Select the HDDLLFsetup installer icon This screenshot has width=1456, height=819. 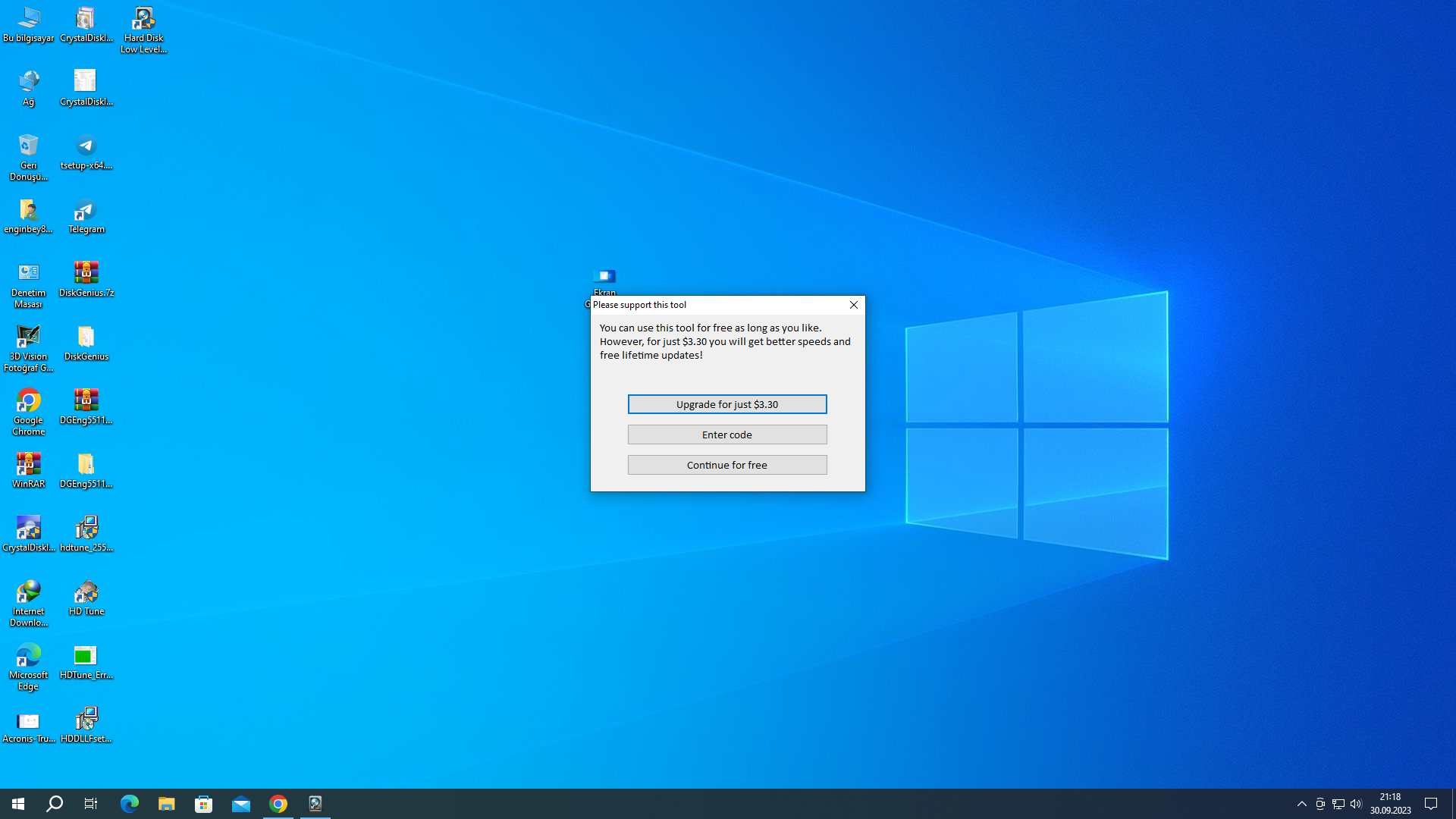86,724
